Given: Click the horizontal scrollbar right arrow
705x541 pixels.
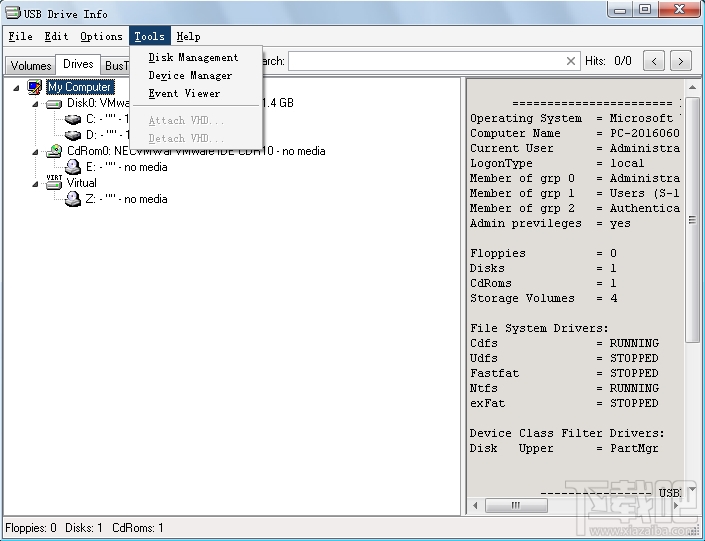Looking at the screenshot, I should [x=676, y=505].
